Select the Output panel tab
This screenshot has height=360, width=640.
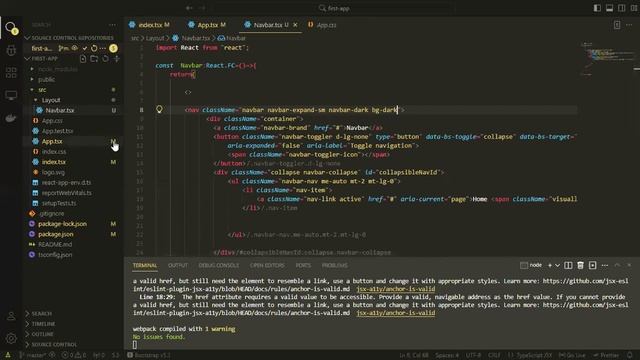tap(178, 265)
